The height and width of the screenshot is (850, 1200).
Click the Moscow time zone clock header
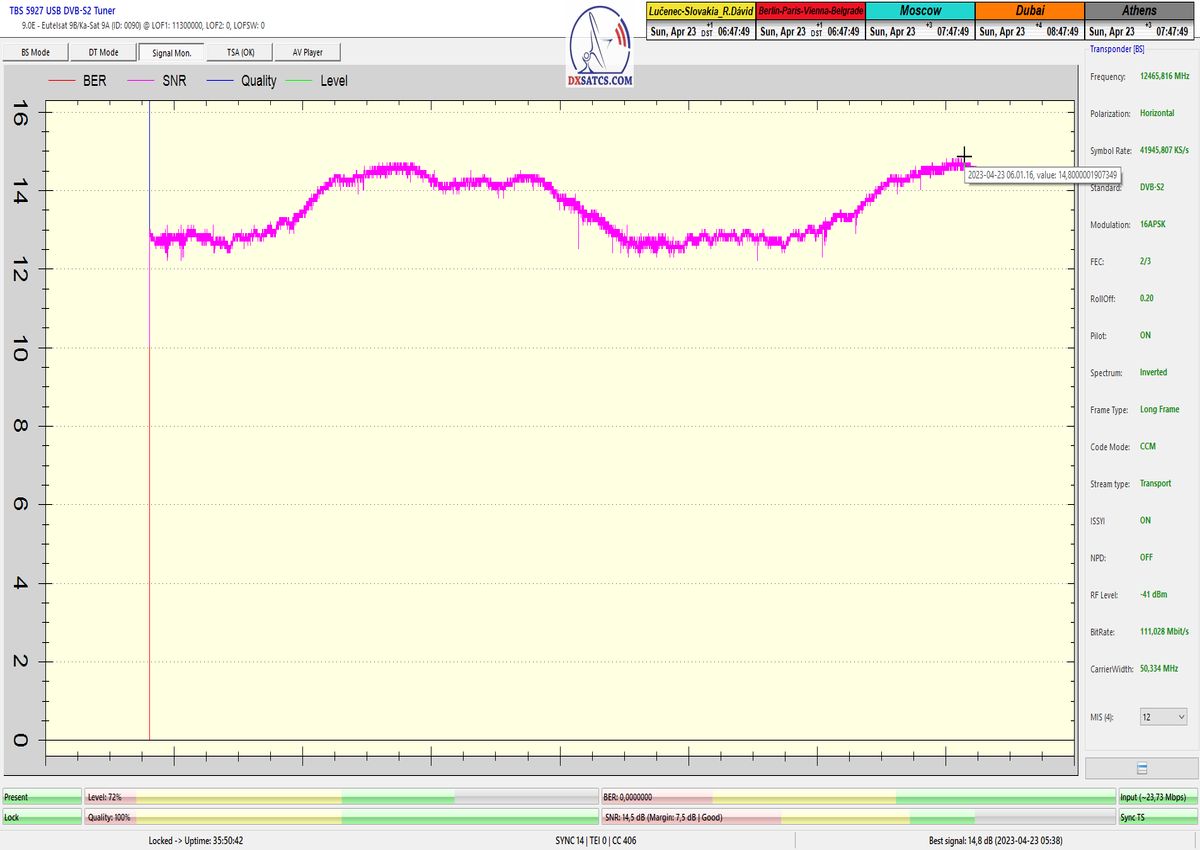click(918, 10)
